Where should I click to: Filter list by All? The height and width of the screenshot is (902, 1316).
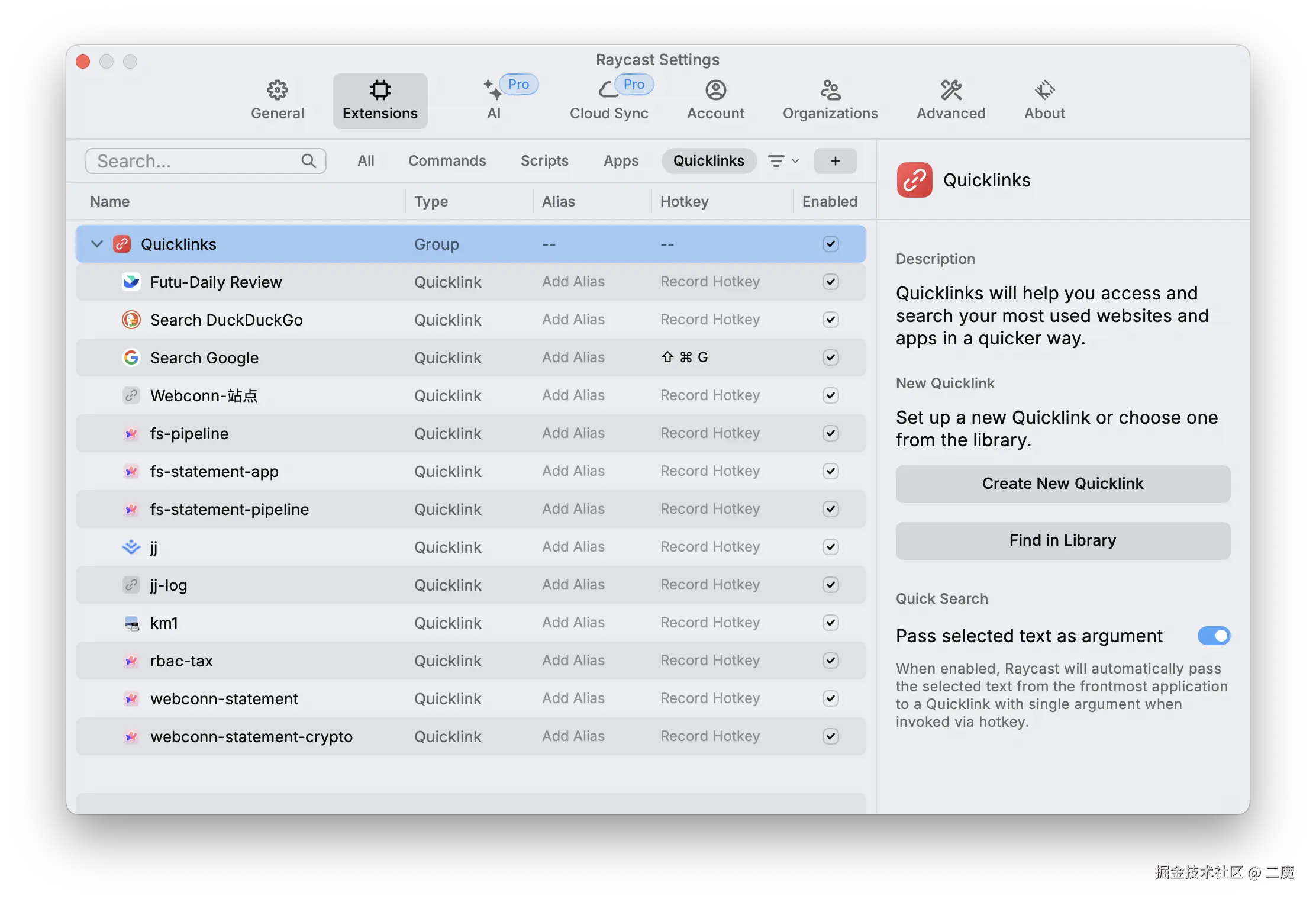coord(366,161)
